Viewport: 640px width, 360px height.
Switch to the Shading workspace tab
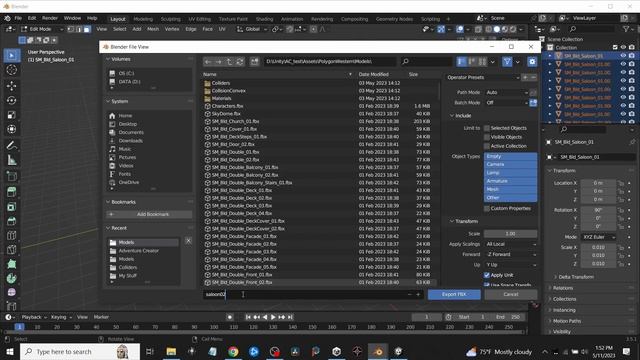click(x=264, y=19)
